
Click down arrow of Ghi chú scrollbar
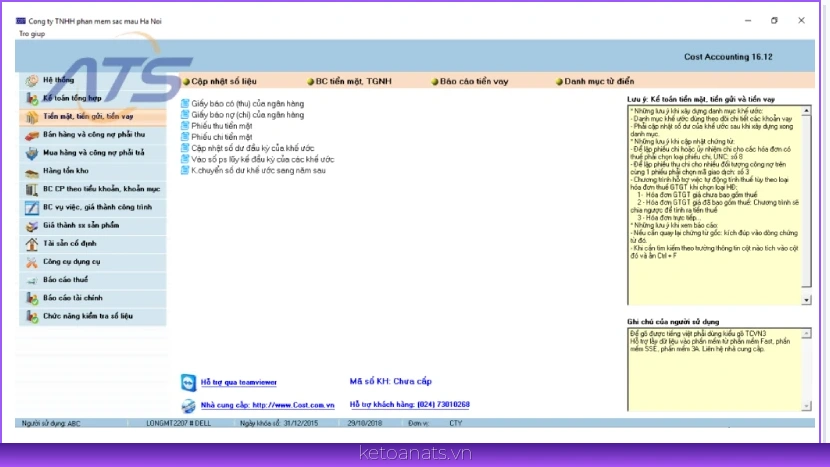pyautogui.click(x=806, y=406)
